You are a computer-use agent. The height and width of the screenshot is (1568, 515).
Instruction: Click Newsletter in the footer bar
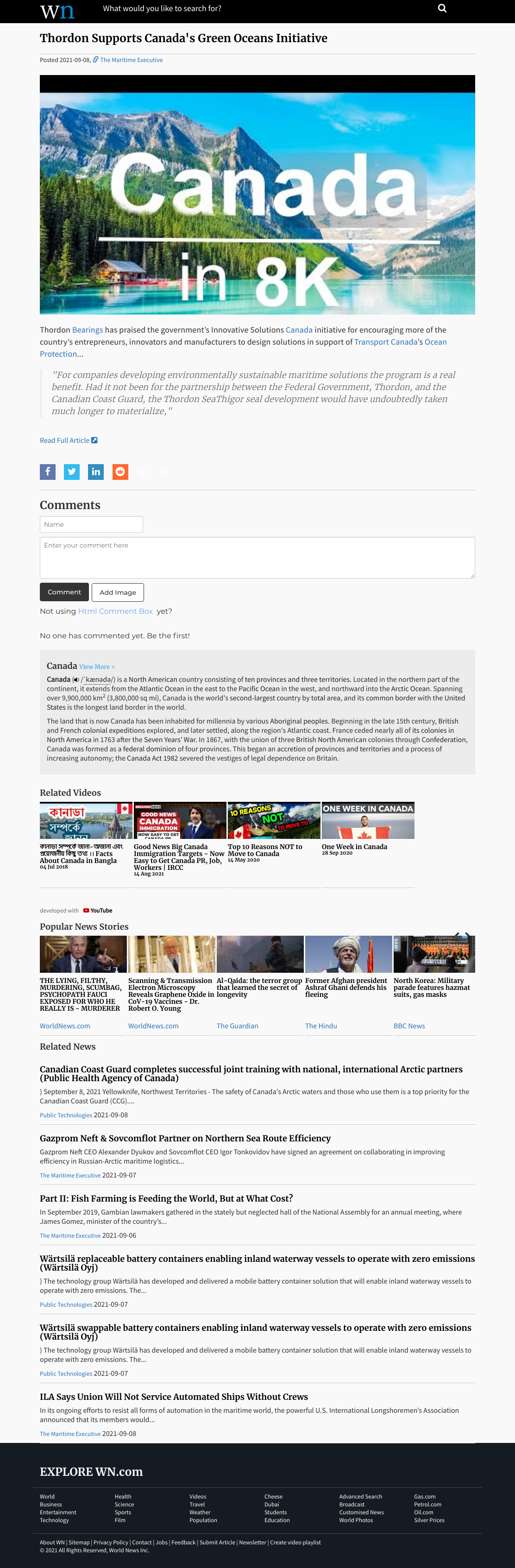252,1543
